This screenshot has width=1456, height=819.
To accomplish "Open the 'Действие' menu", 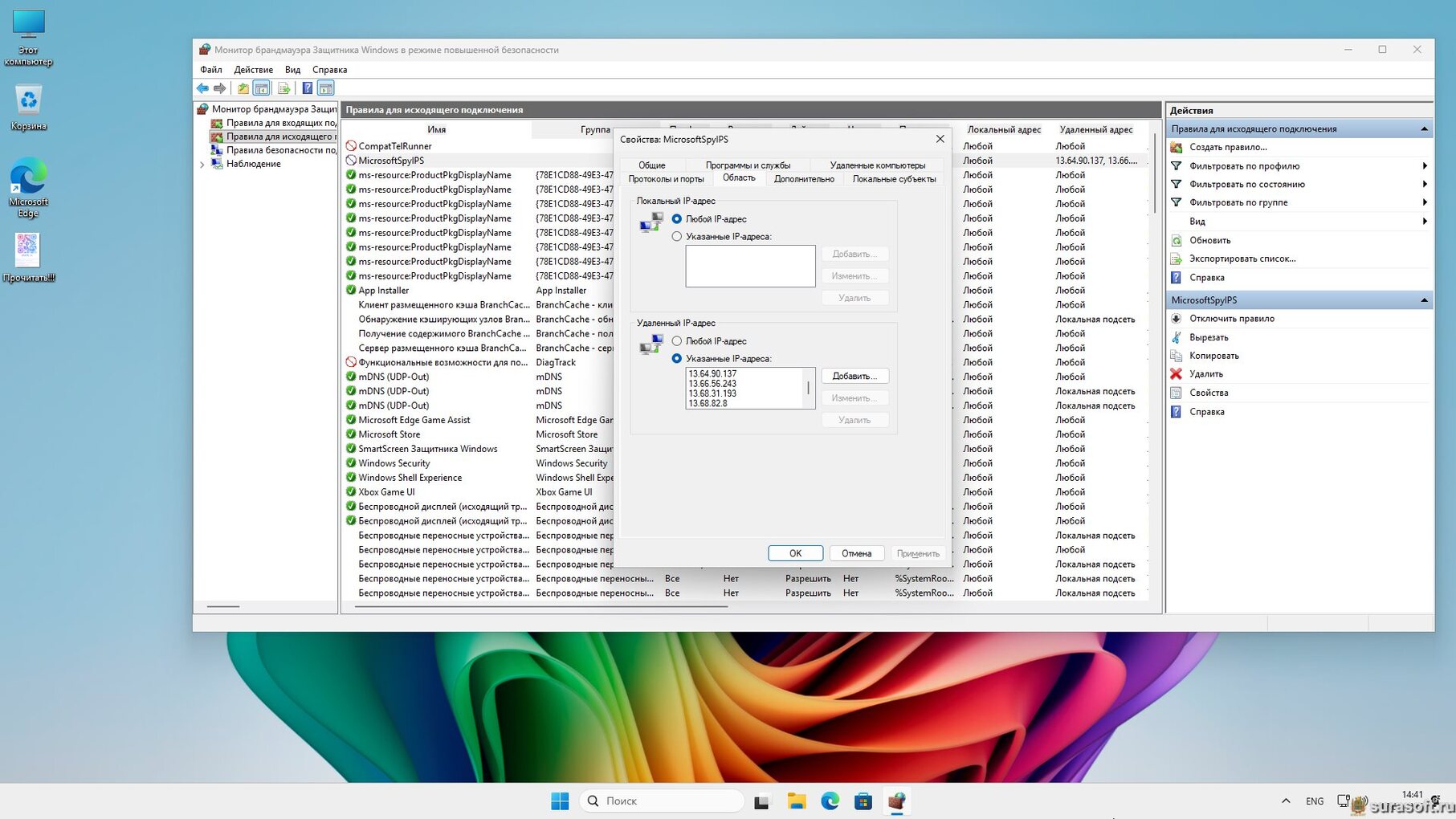I will (253, 70).
